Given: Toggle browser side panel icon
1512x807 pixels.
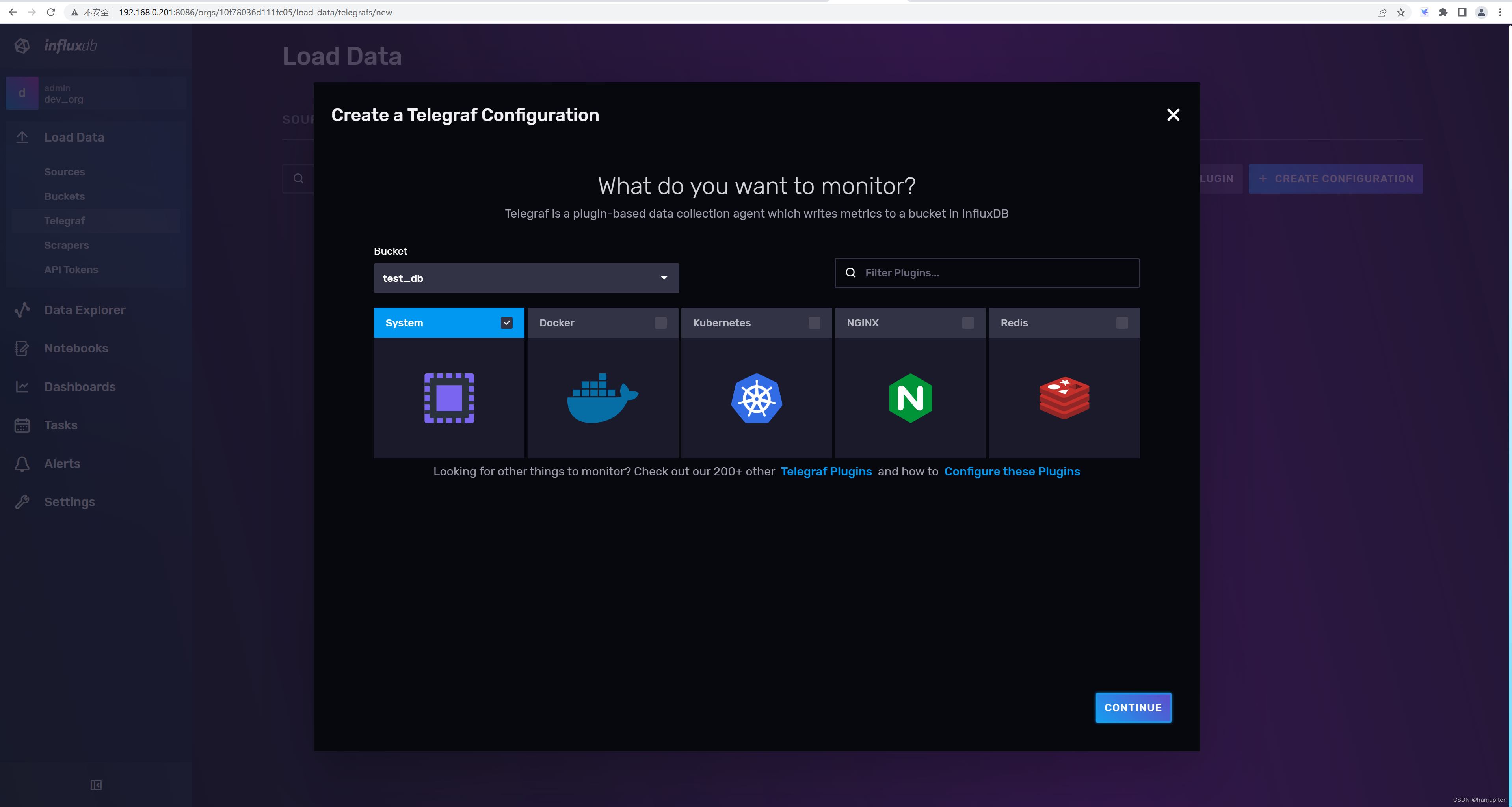Looking at the screenshot, I should click(x=1462, y=12).
